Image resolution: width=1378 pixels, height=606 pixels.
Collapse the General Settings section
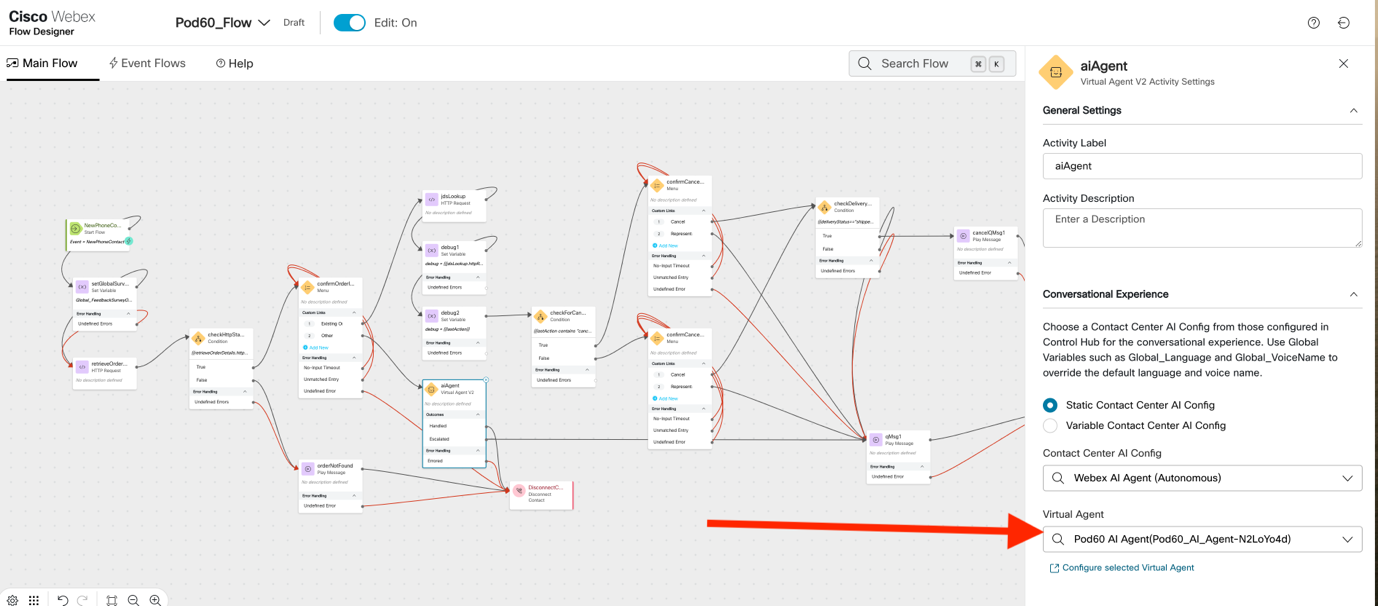[x=1353, y=111]
